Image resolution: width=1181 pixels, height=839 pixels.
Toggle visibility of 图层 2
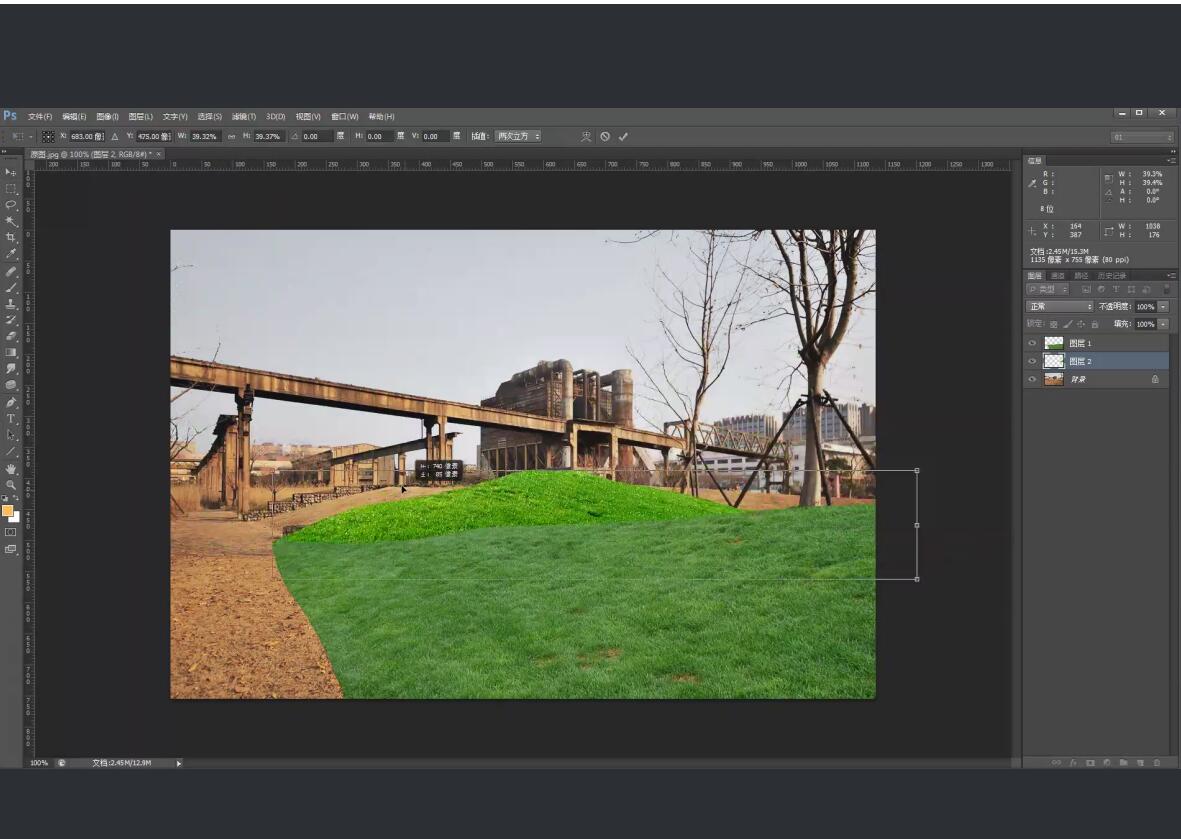1032,361
